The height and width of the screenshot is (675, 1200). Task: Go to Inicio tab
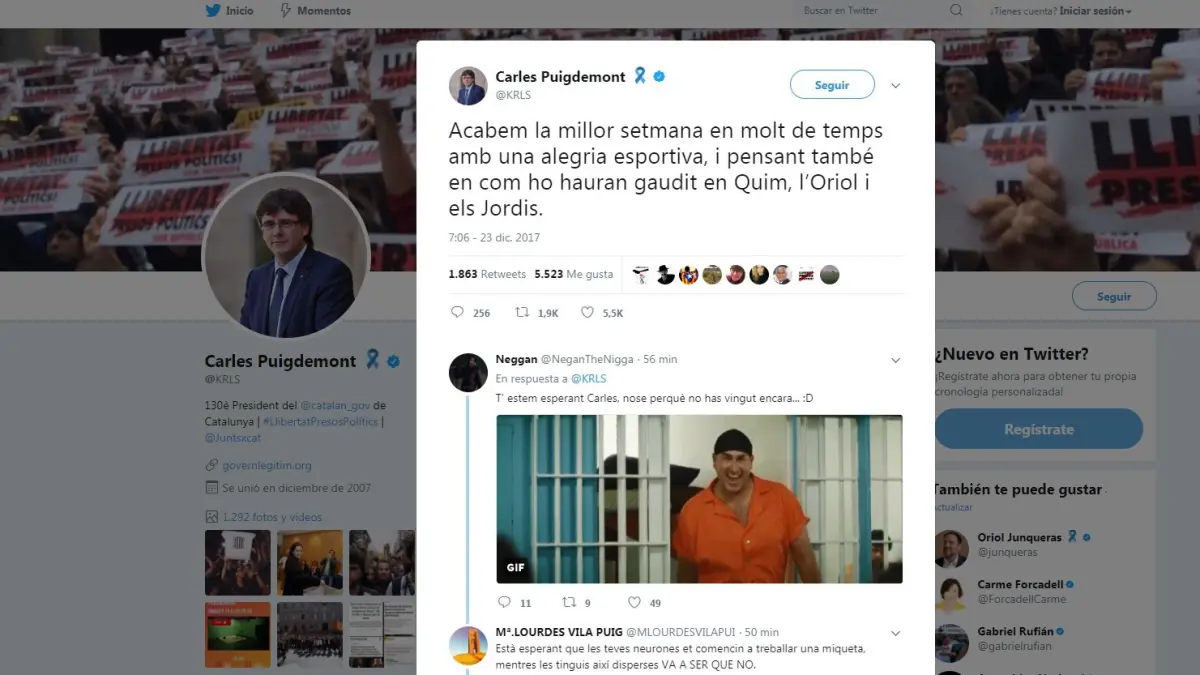click(229, 11)
